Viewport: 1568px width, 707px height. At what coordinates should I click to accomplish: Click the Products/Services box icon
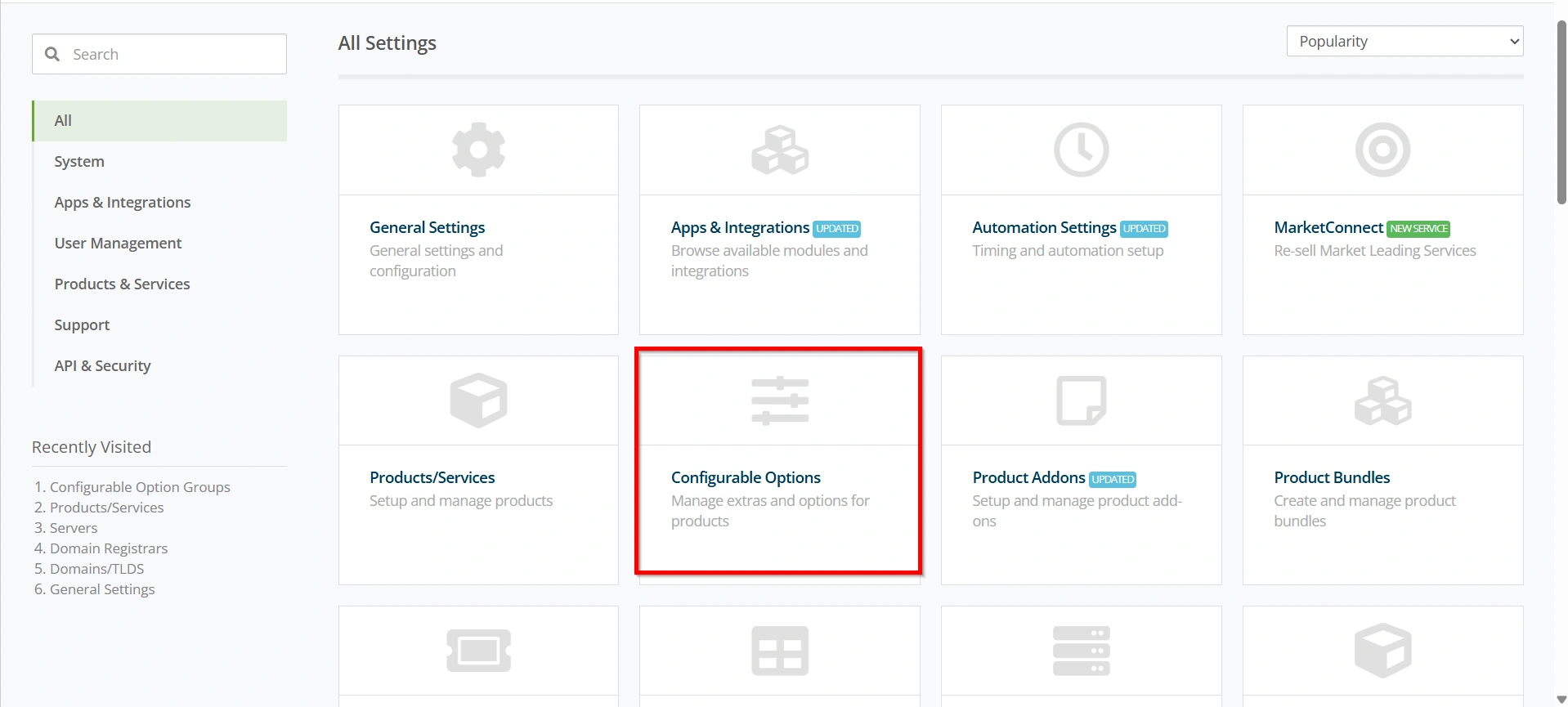tap(478, 400)
